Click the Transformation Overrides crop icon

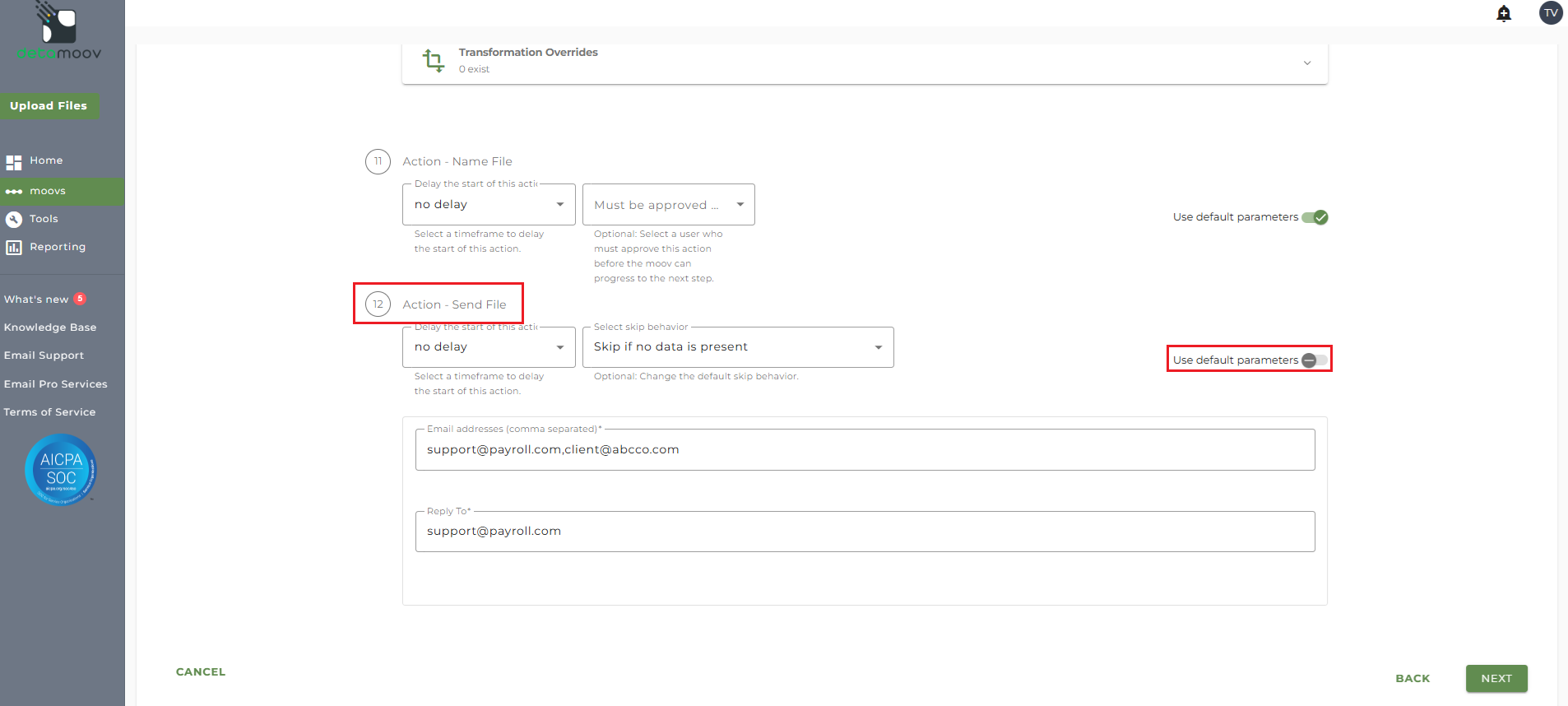point(433,60)
